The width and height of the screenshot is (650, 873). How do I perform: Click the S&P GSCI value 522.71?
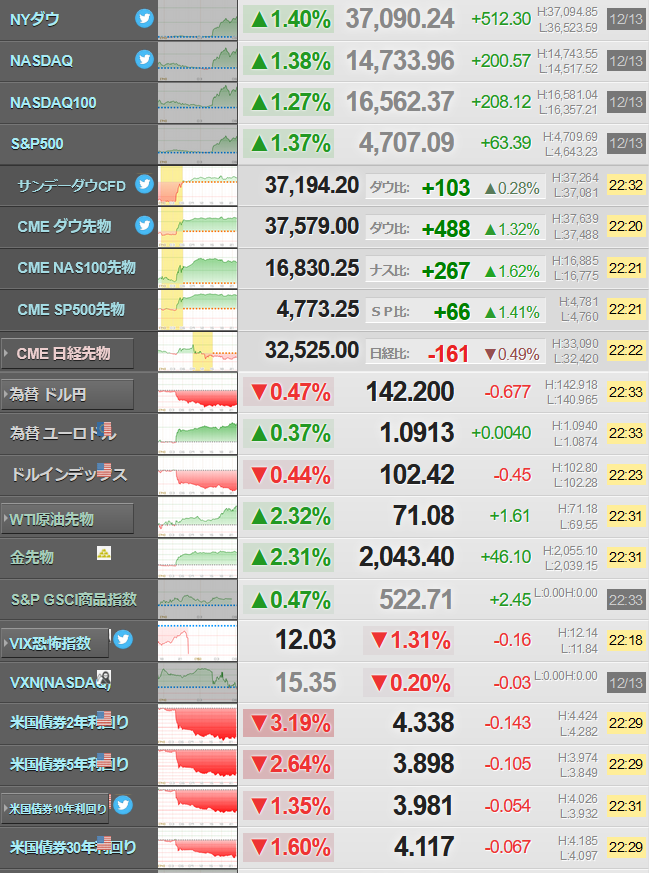coord(417,600)
